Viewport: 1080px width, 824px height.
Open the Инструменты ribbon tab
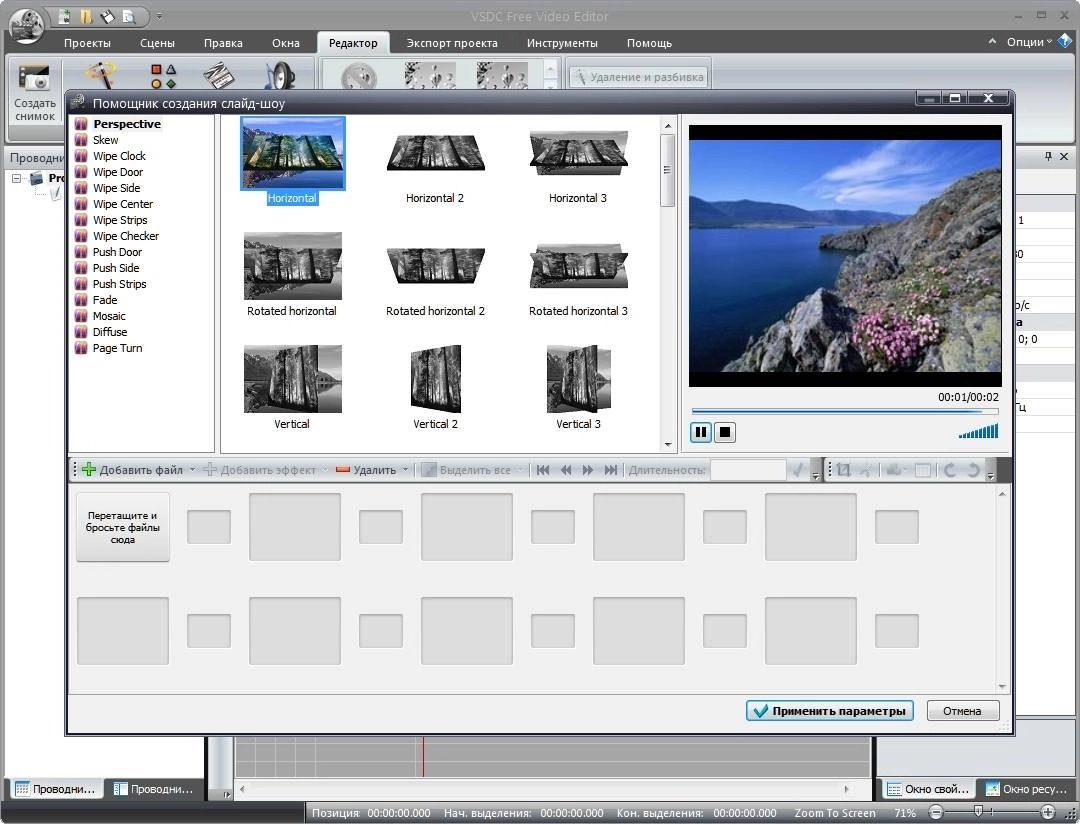562,43
